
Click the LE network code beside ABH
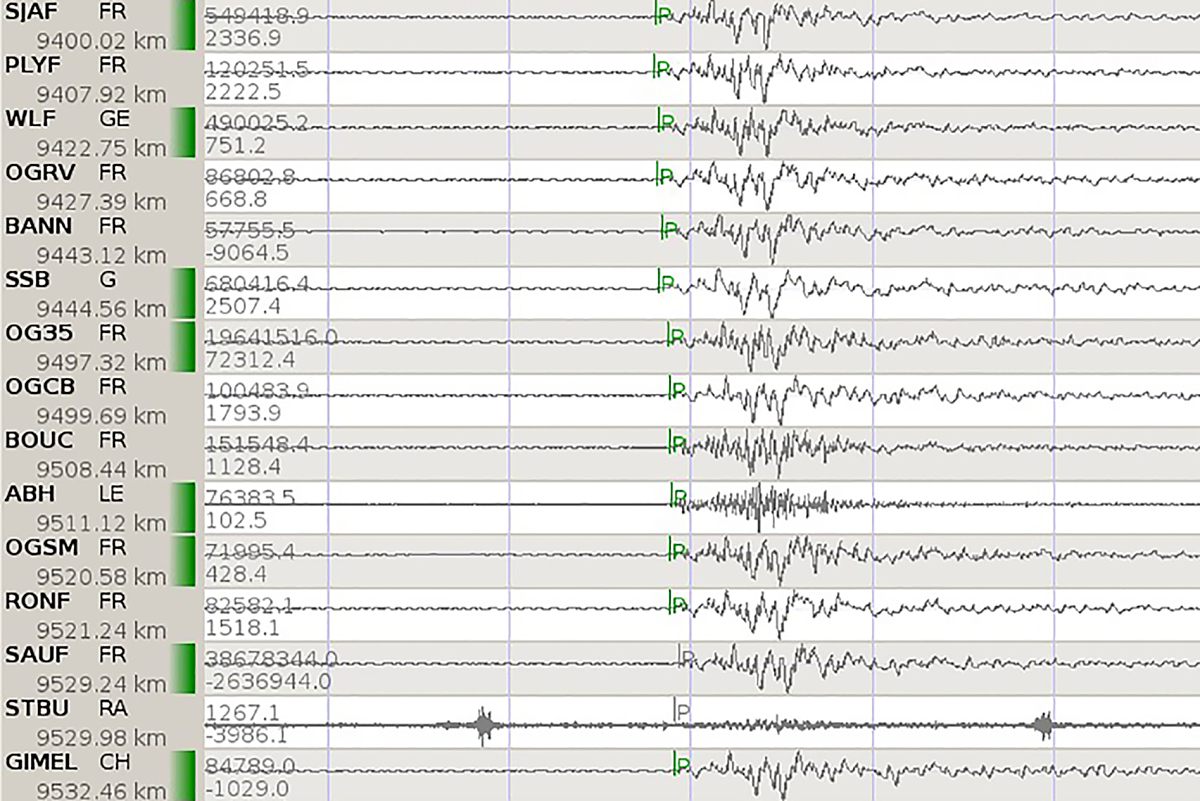110,493
